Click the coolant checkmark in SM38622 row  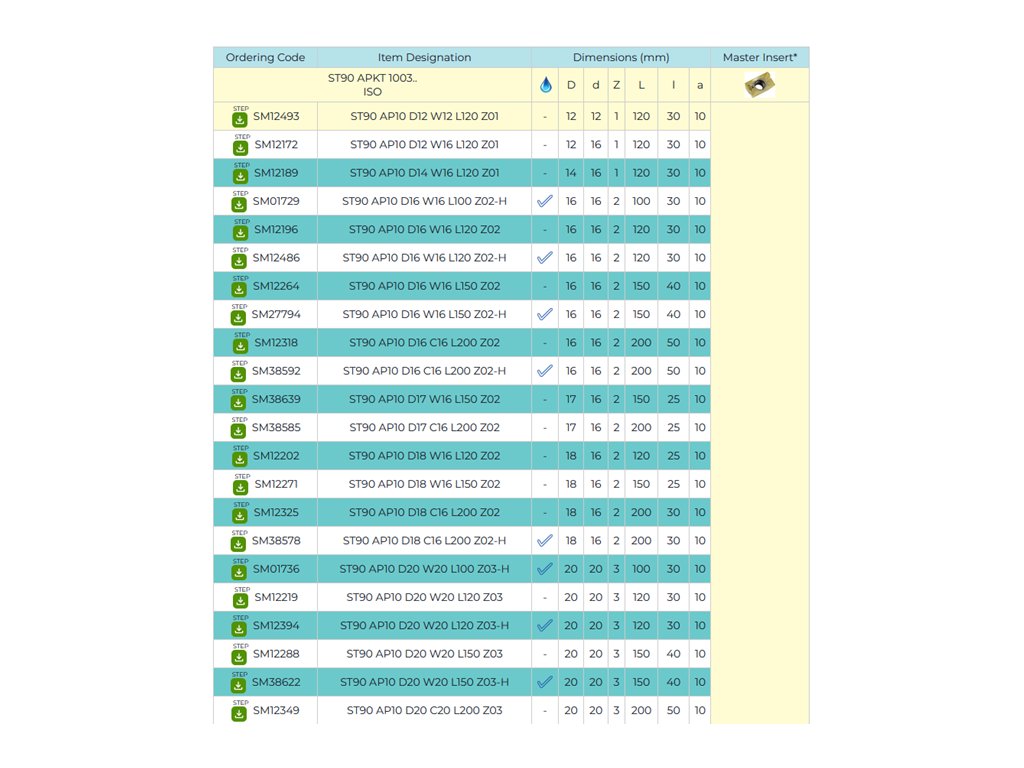pyautogui.click(x=545, y=682)
